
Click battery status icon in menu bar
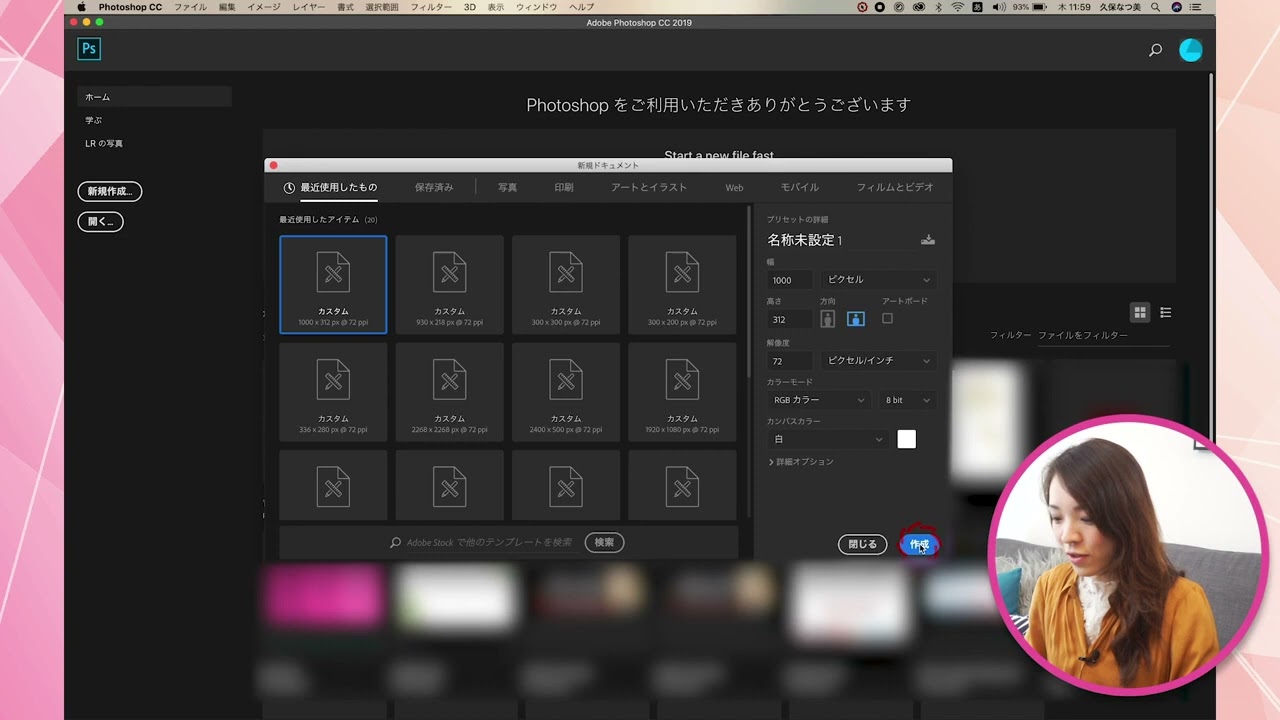1039,7
